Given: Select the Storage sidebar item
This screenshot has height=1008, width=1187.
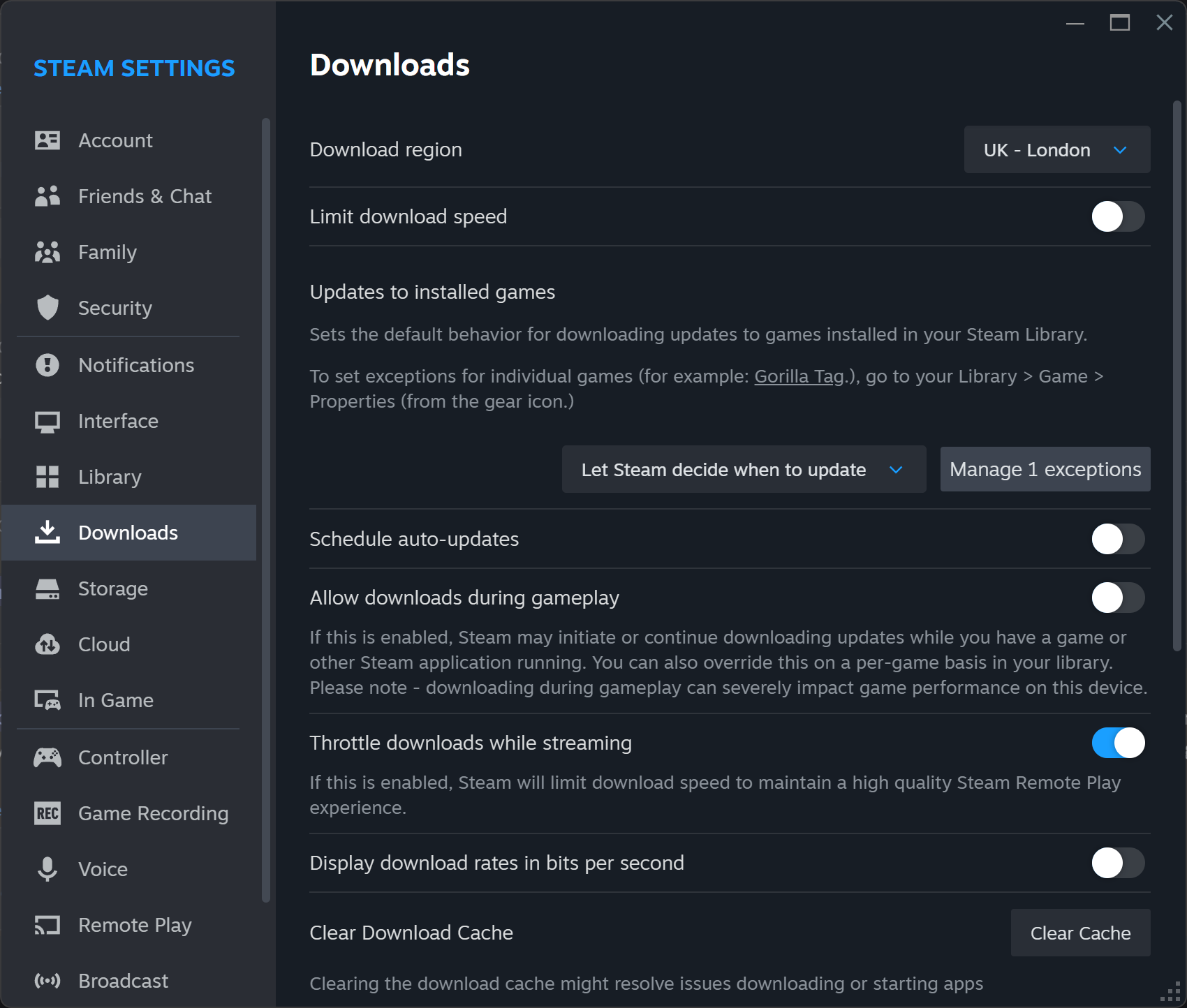Looking at the screenshot, I should tap(129, 588).
